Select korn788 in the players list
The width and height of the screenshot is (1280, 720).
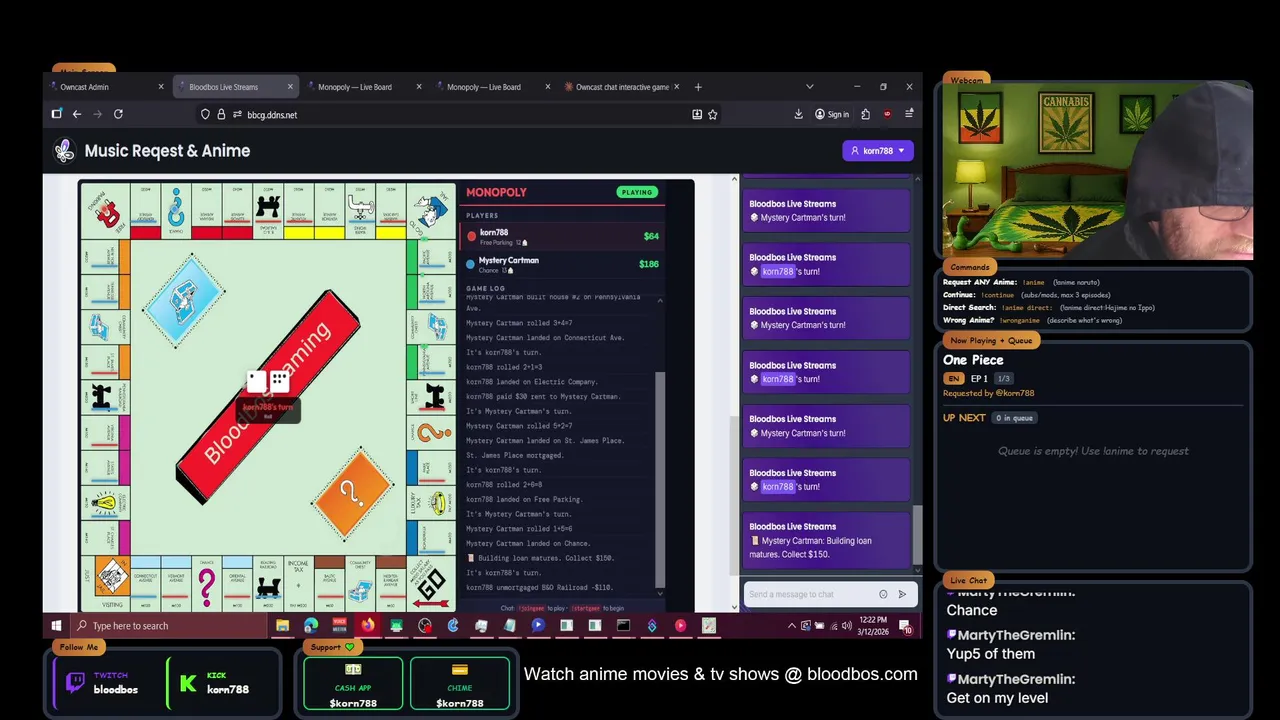[x=563, y=236]
